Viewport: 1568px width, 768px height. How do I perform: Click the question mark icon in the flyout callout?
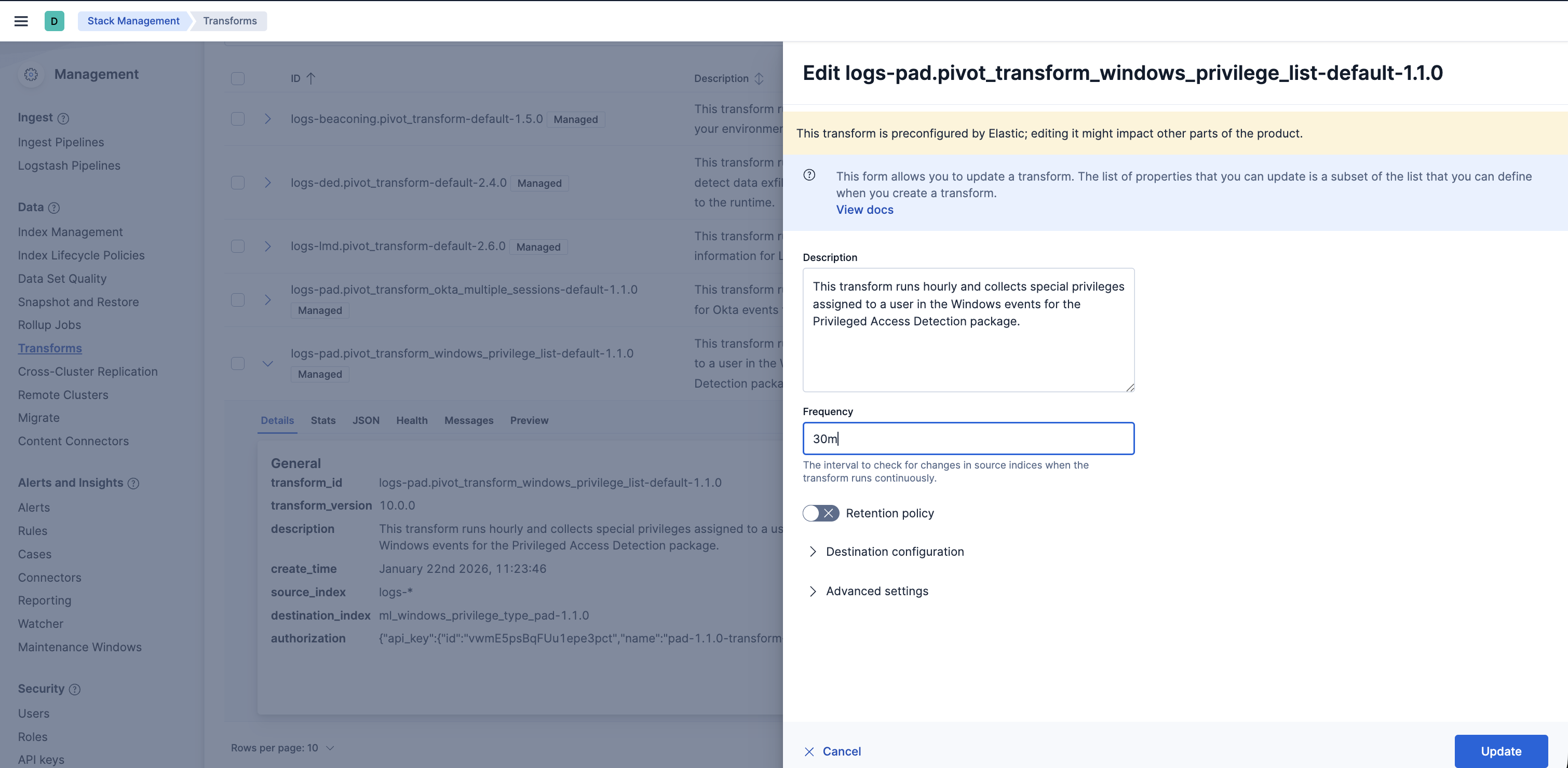[809, 175]
